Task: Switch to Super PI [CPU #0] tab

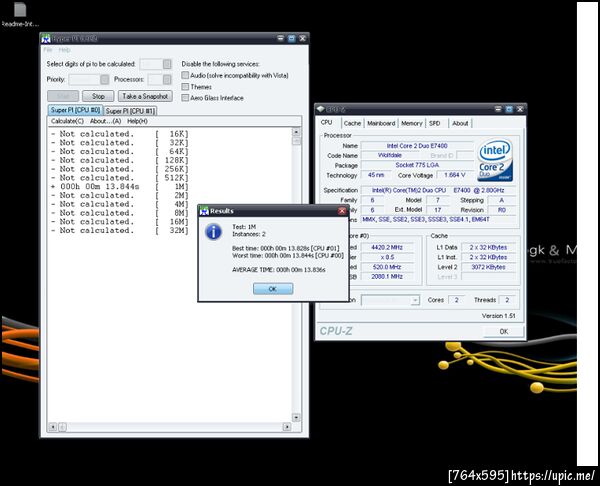Action: pyautogui.click(x=75, y=110)
